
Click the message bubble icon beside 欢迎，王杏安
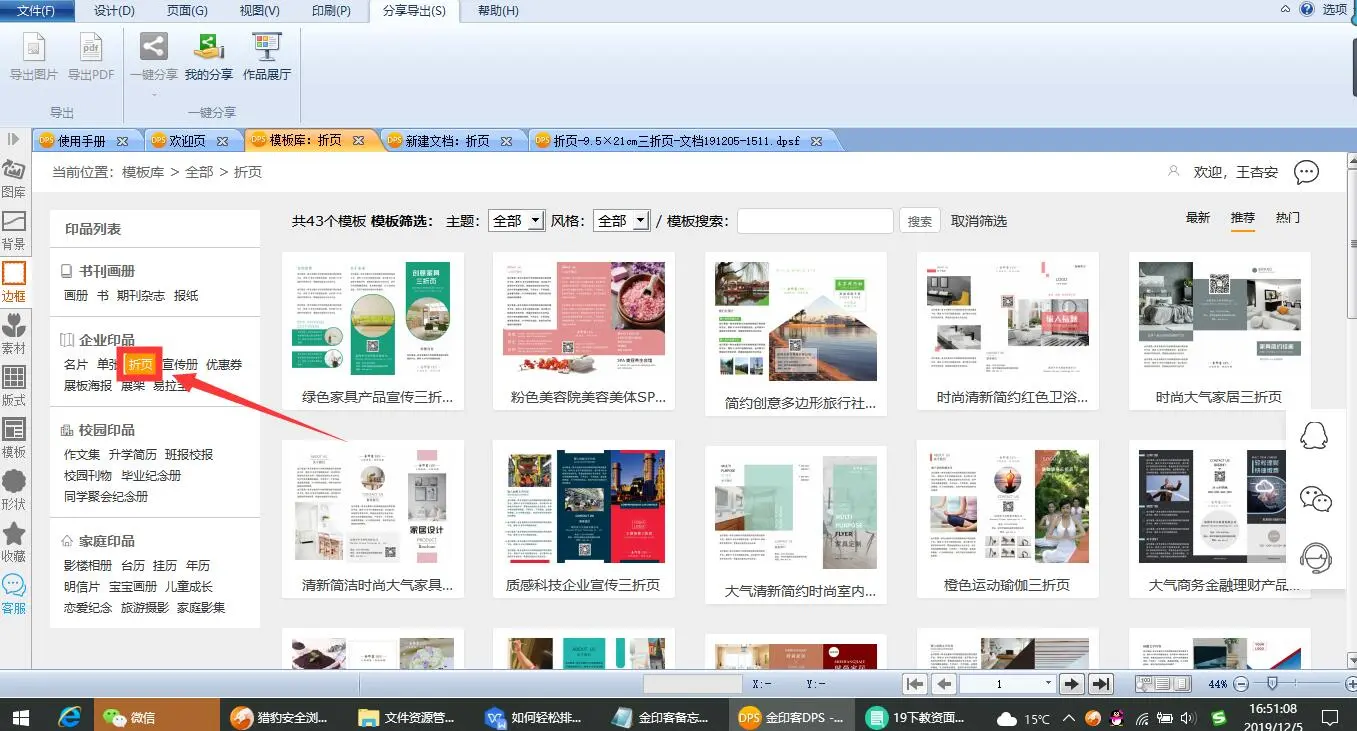coord(1306,172)
